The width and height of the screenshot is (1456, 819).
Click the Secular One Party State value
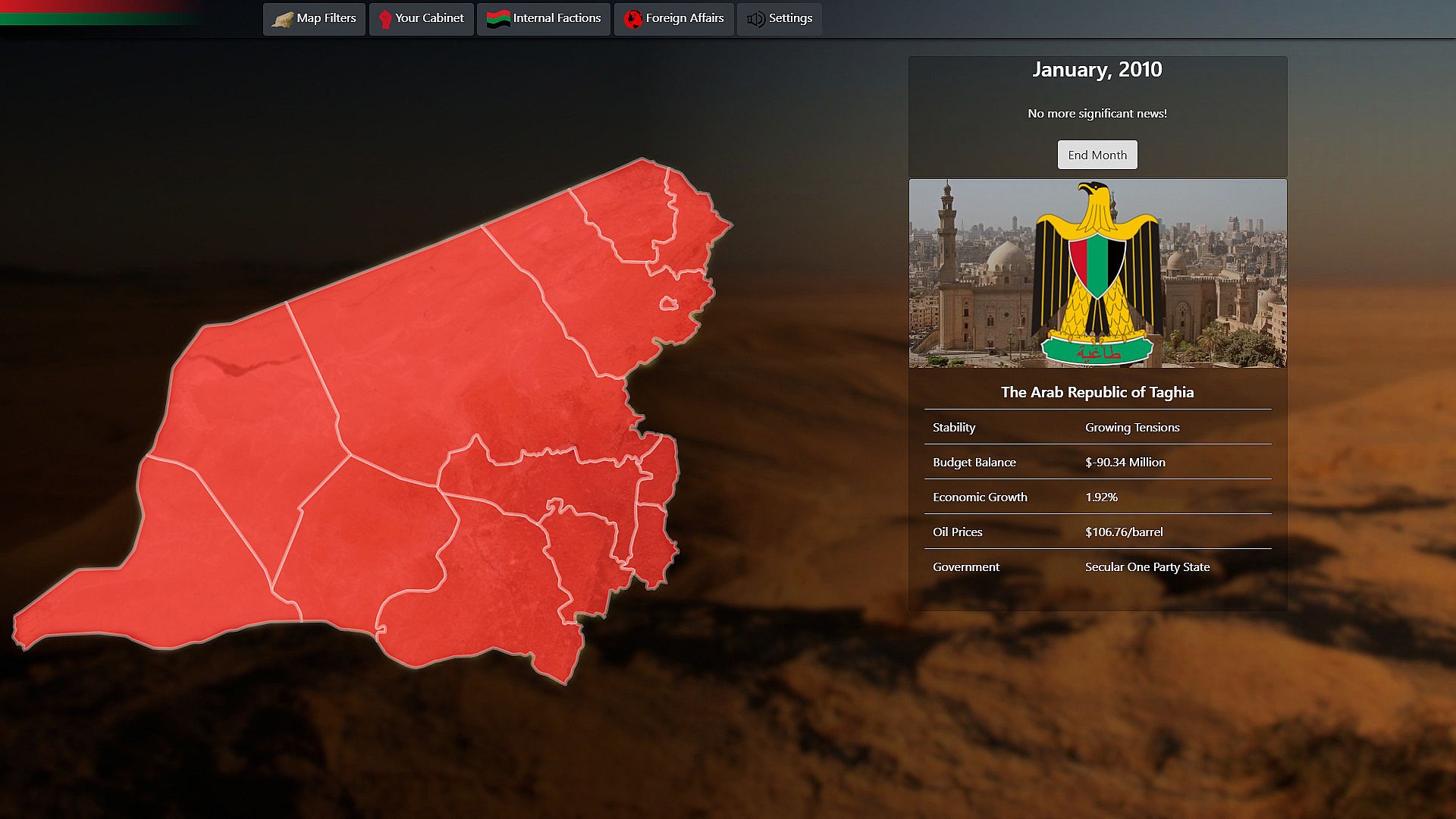[x=1147, y=566]
